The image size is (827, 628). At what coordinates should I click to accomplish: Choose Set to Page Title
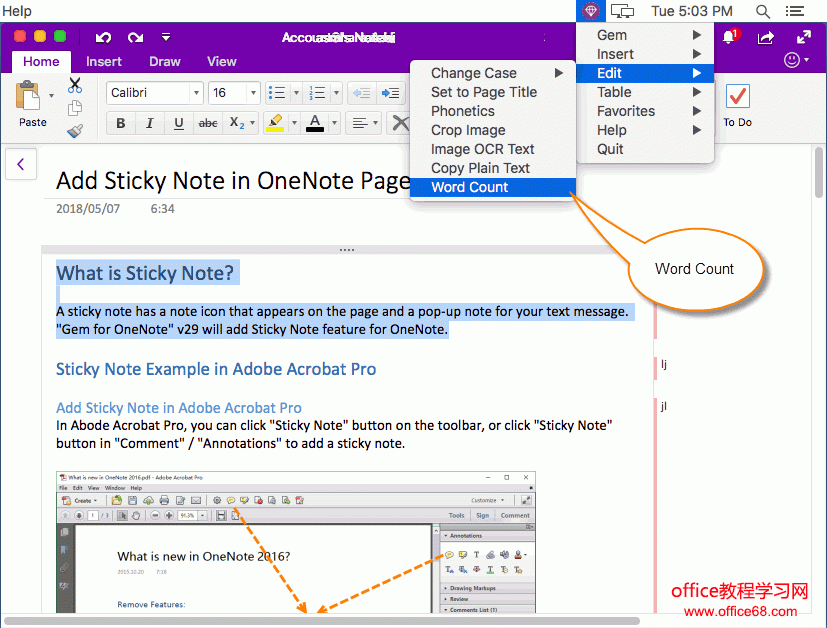point(493,92)
